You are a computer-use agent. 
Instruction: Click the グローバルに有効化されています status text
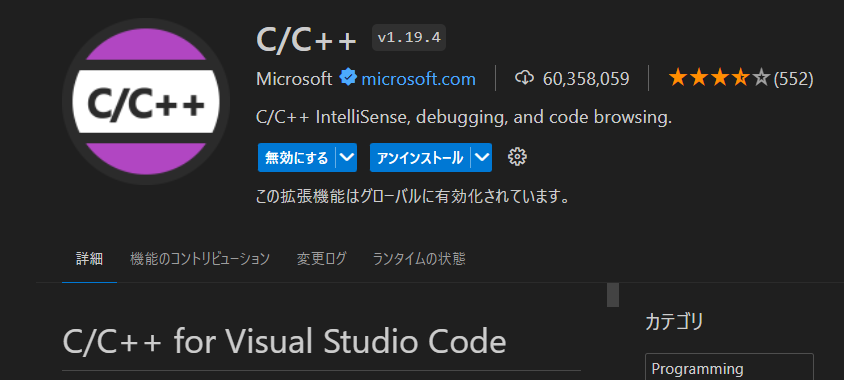(x=413, y=197)
